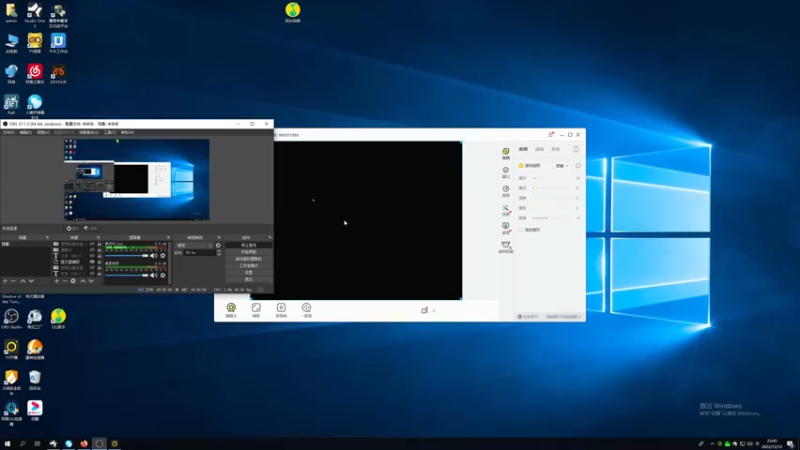Pop out the Audio Mixer dock panel
The width and height of the screenshot is (800, 450).
(168, 237)
